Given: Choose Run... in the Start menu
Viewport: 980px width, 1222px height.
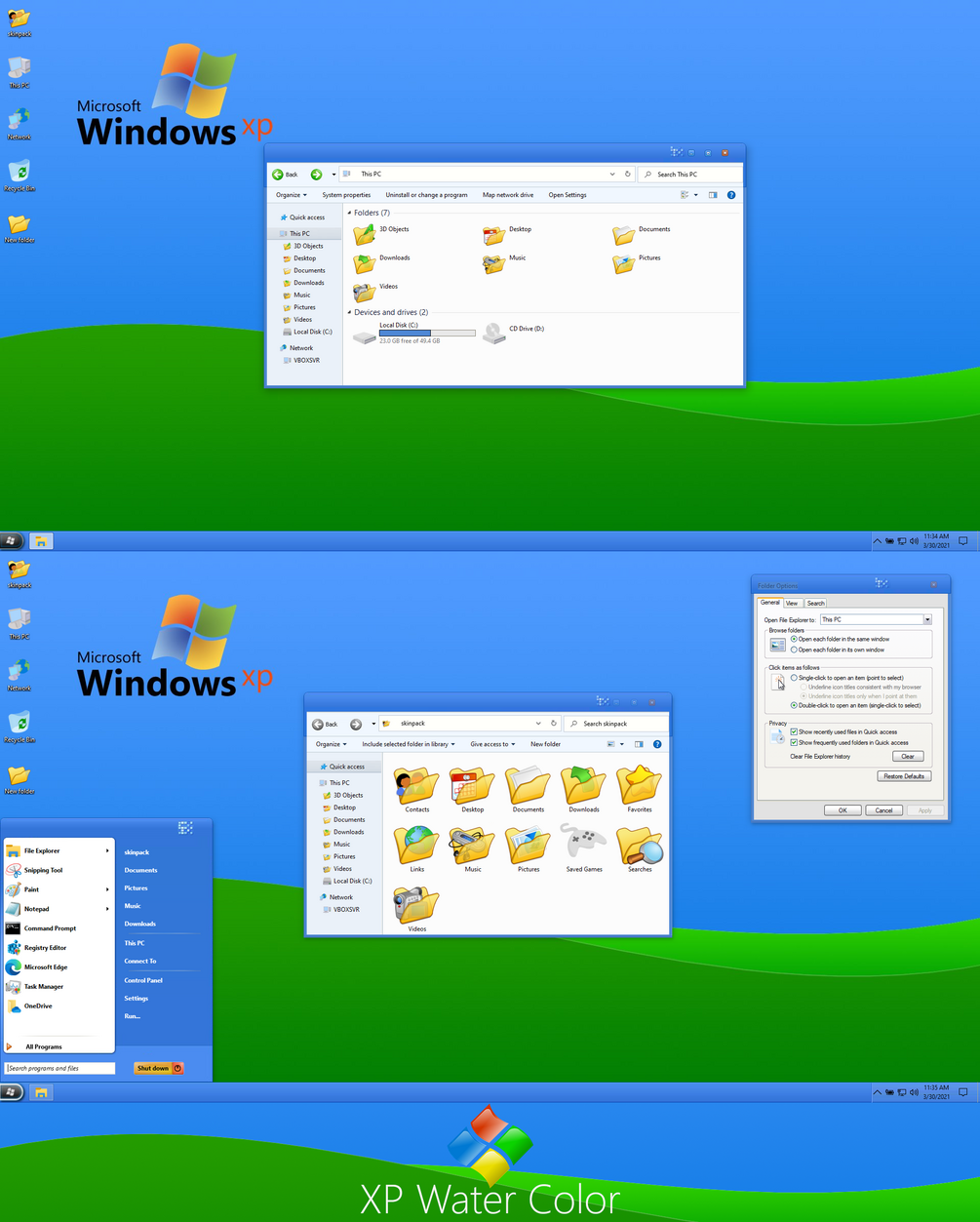Looking at the screenshot, I should [133, 1016].
